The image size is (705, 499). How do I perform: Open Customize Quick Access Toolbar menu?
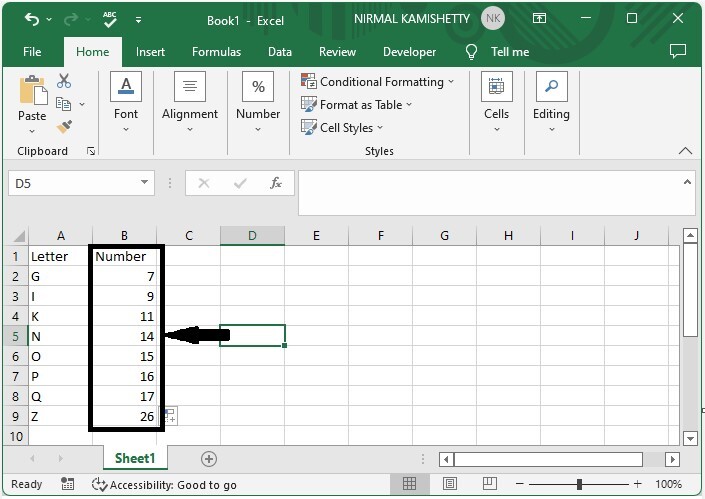click(138, 20)
